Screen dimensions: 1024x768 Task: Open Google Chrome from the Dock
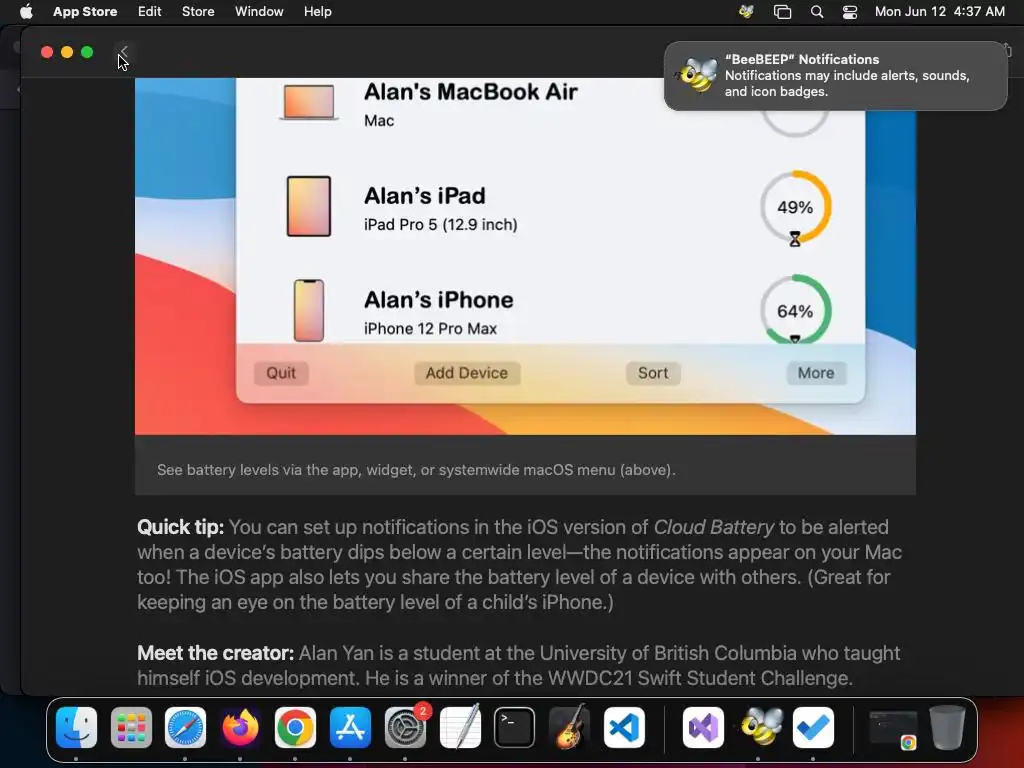(295, 727)
